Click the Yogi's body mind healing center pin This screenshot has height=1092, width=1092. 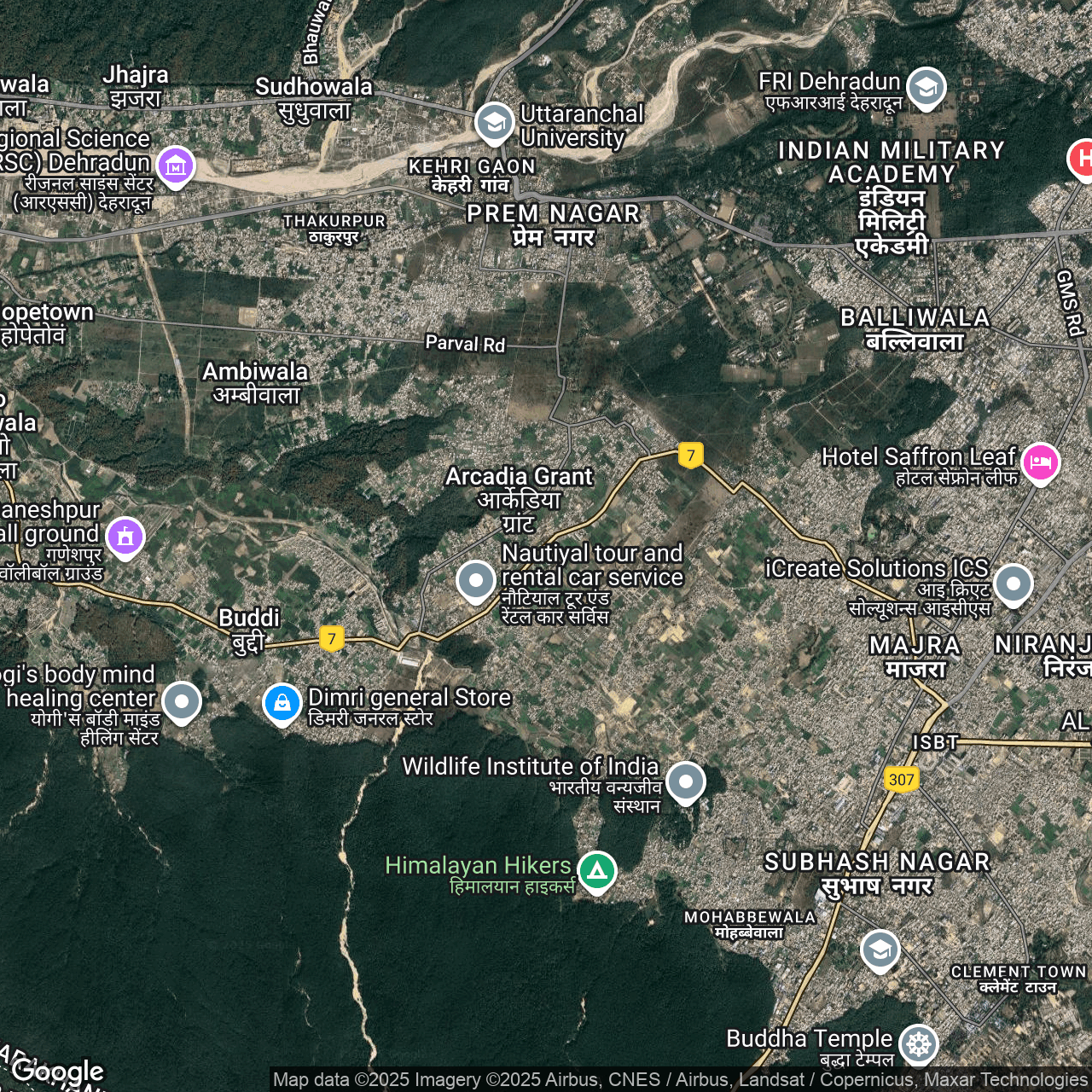(x=181, y=701)
